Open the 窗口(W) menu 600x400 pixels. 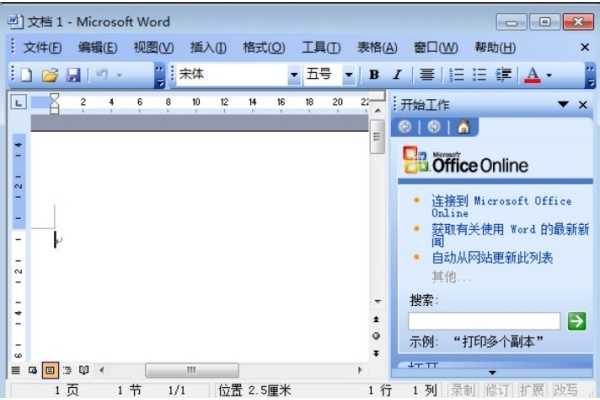[436, 48]
